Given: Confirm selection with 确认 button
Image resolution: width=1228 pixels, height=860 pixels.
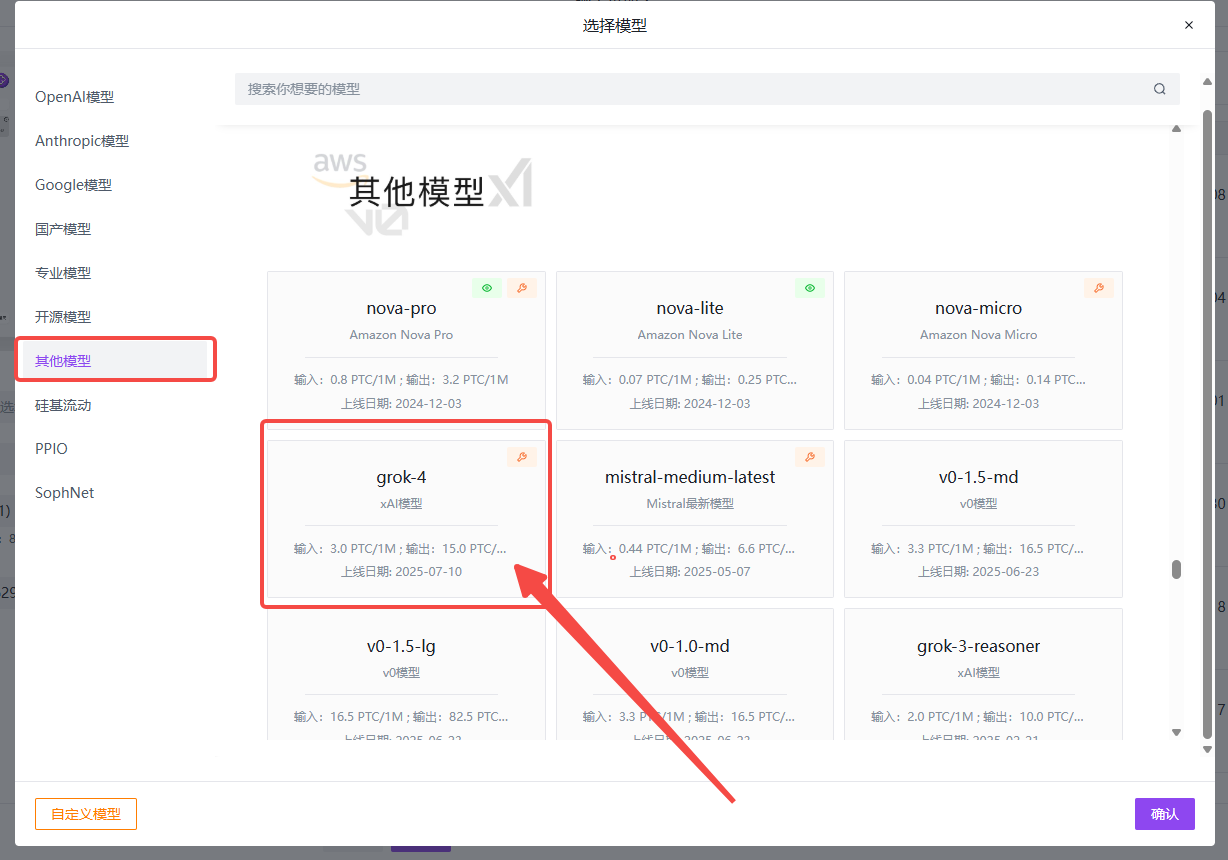Looking at the screenshot, I should [1165, 814].
